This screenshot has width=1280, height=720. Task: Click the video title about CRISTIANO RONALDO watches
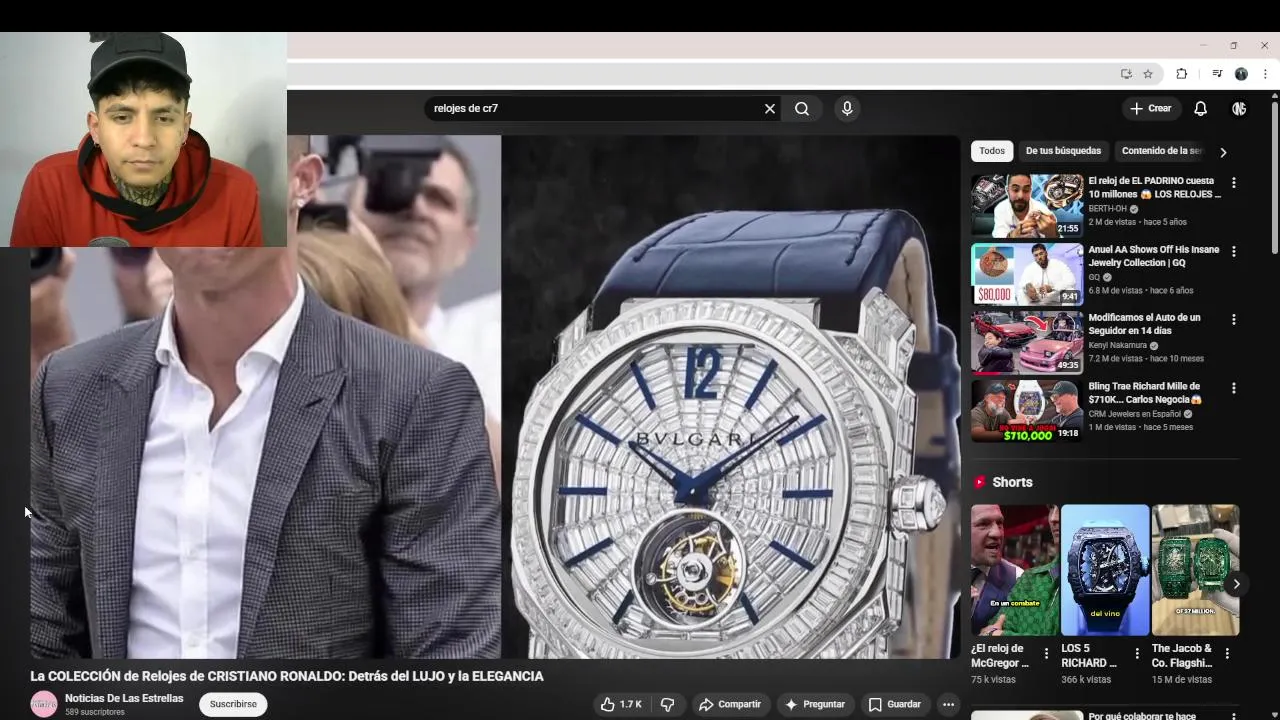(x=287, y=676)
